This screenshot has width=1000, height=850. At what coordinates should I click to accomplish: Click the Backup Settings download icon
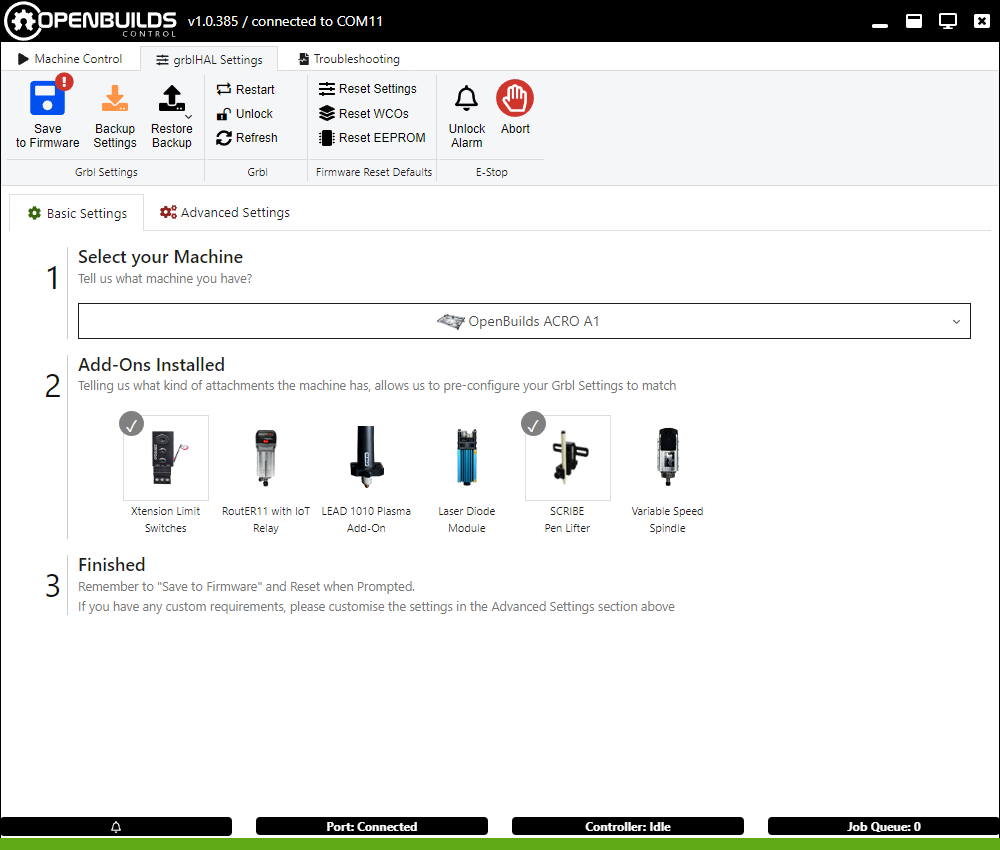click(115, 100)
